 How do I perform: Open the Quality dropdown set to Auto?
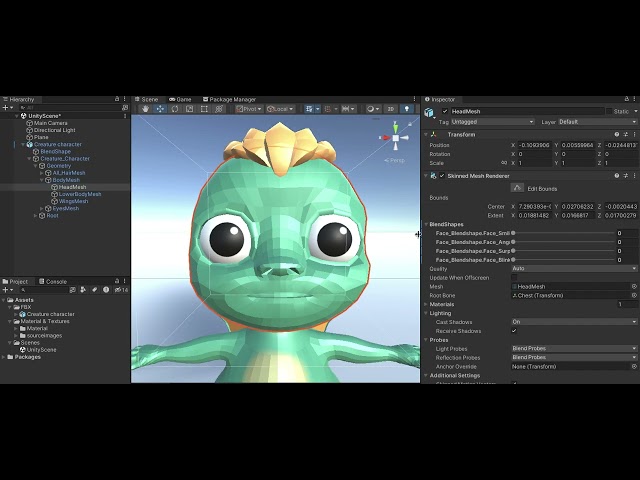point(574,269)
